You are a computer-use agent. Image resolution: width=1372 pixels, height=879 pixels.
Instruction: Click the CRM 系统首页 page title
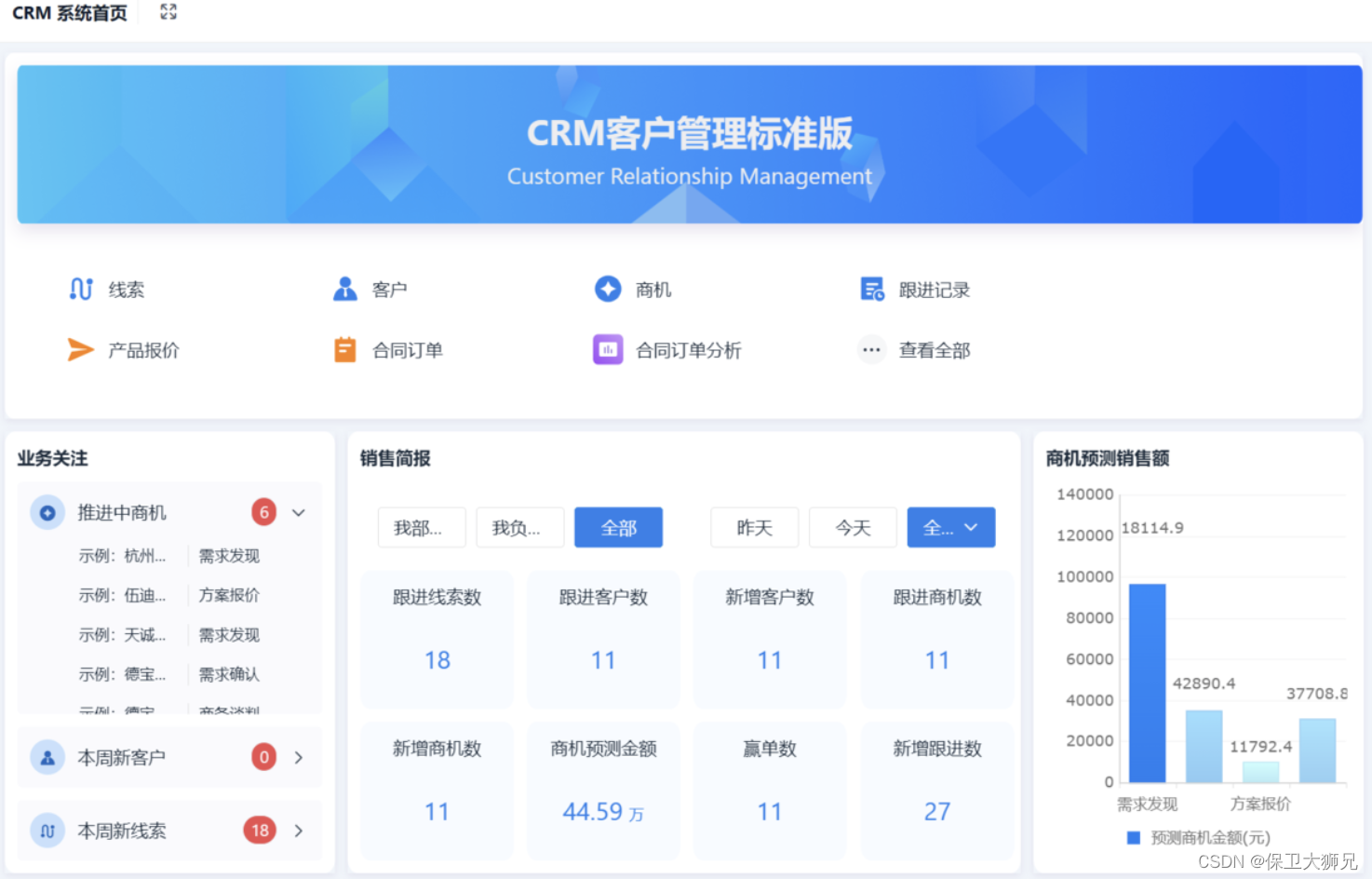pos(70,13)
